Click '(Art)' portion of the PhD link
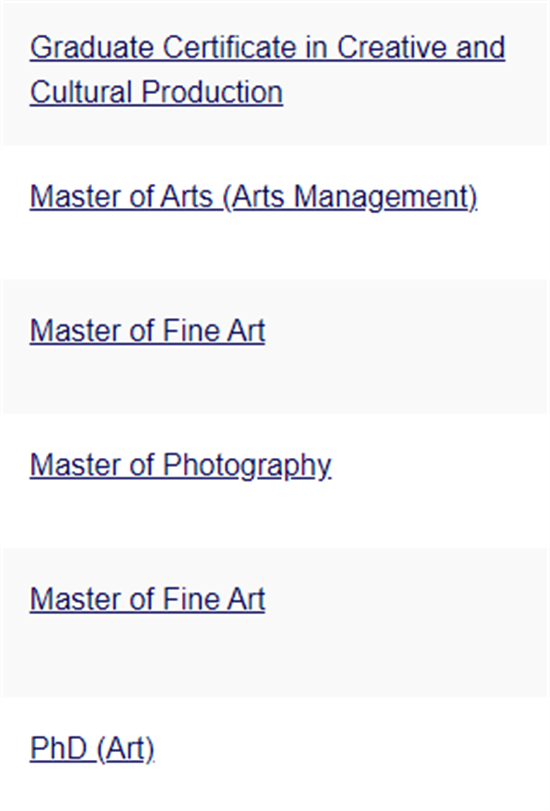The height and width of the screenshot is (811, 550). click(126, 748)
